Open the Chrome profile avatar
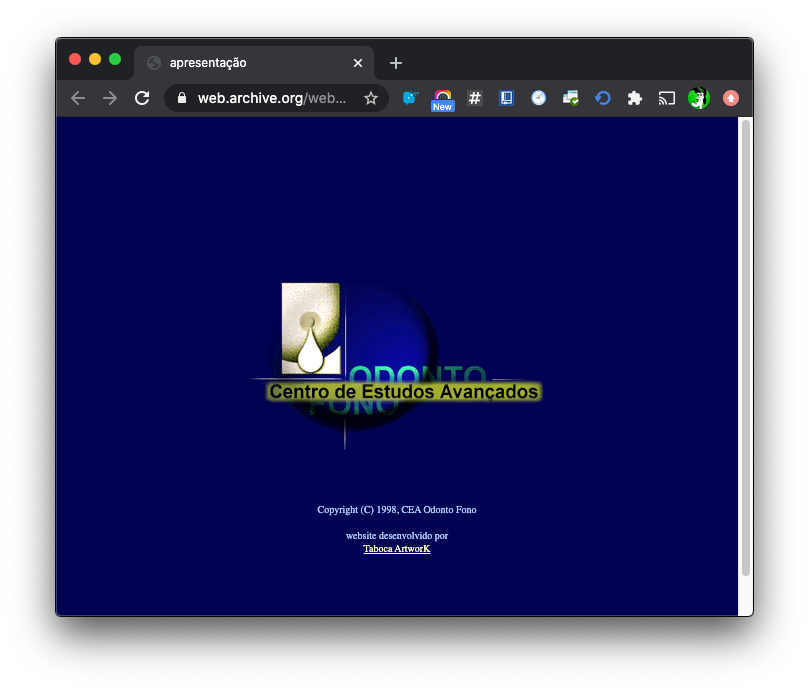809x690 pixels. (x=698, y=98)
